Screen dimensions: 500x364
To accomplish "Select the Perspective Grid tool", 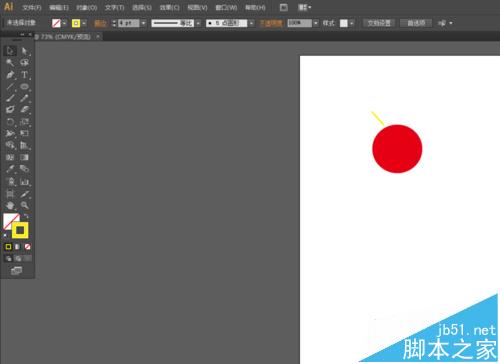I will coord(24,145).
